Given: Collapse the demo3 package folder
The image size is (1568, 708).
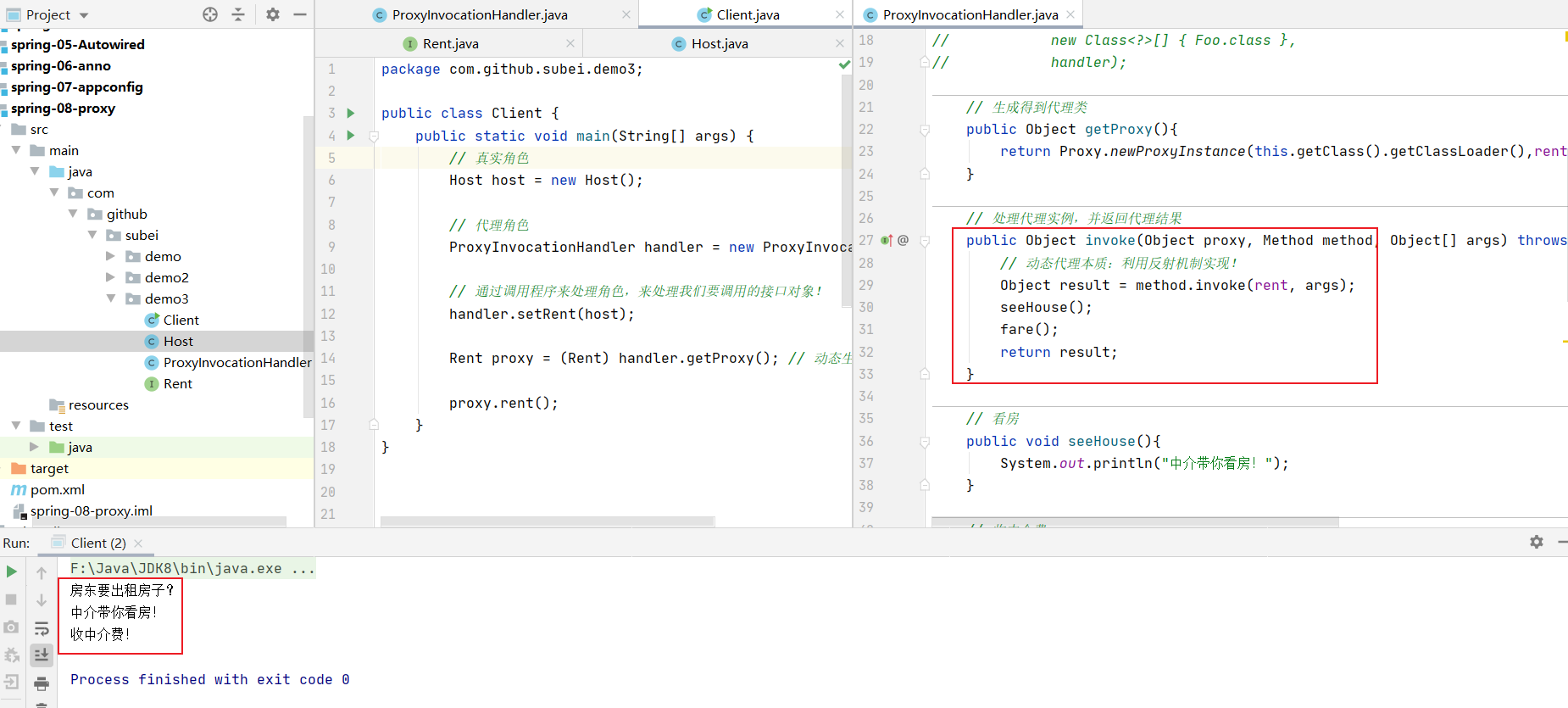Looking at the screenshot, I should [x=111, y=298].
